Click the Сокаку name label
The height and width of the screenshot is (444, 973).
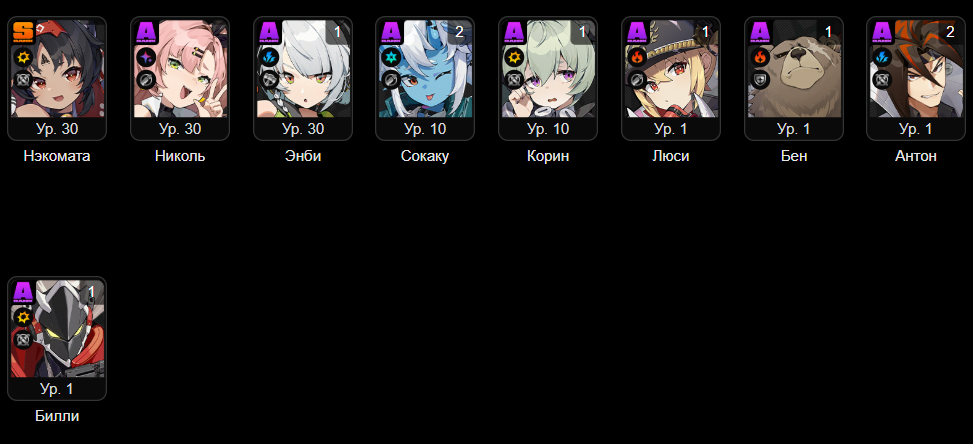coord(425,156)
